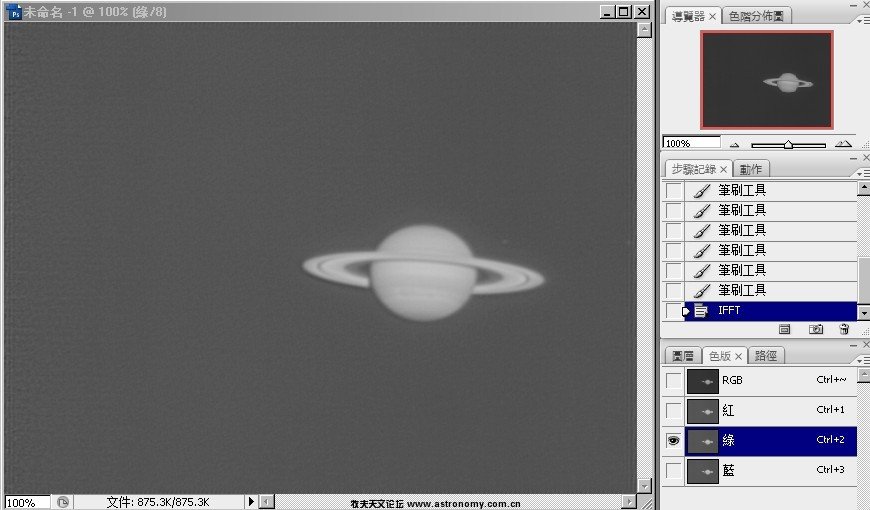
Task: Switch to the 路徑 Paths tab
Action: 766,356
